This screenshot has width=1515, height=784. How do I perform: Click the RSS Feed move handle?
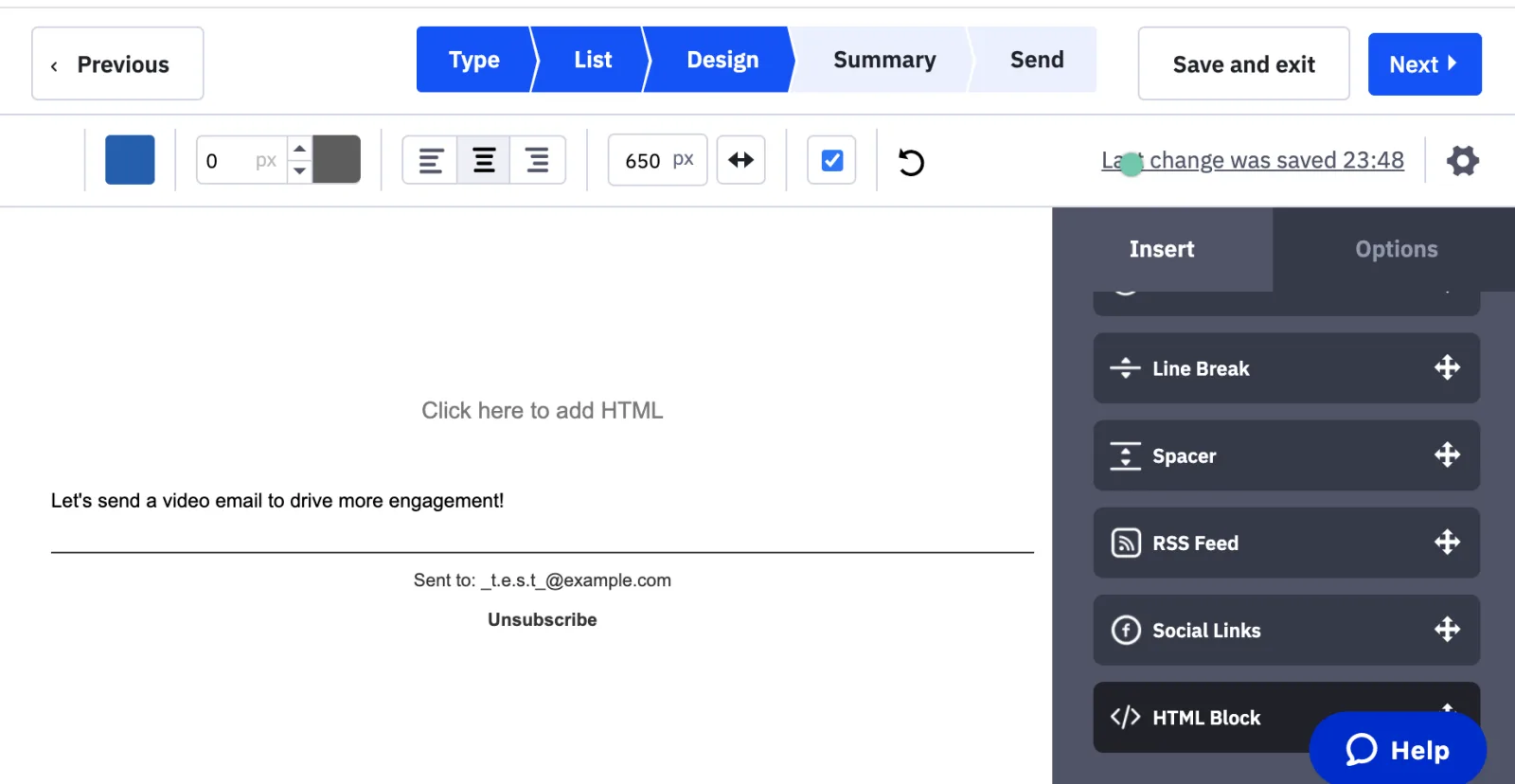[1447, 542]
